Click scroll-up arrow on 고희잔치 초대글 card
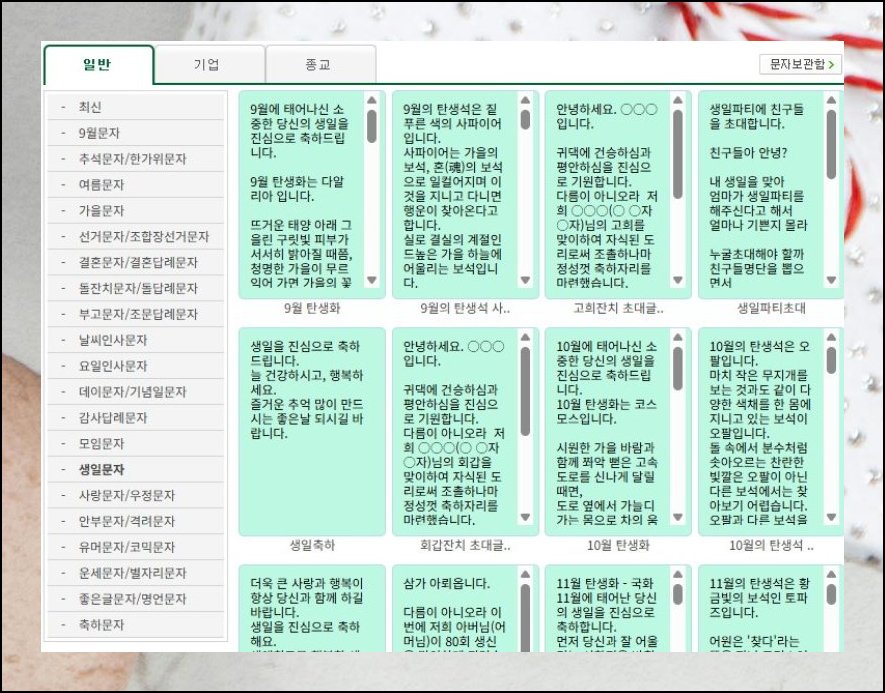 tap(678, 100)
